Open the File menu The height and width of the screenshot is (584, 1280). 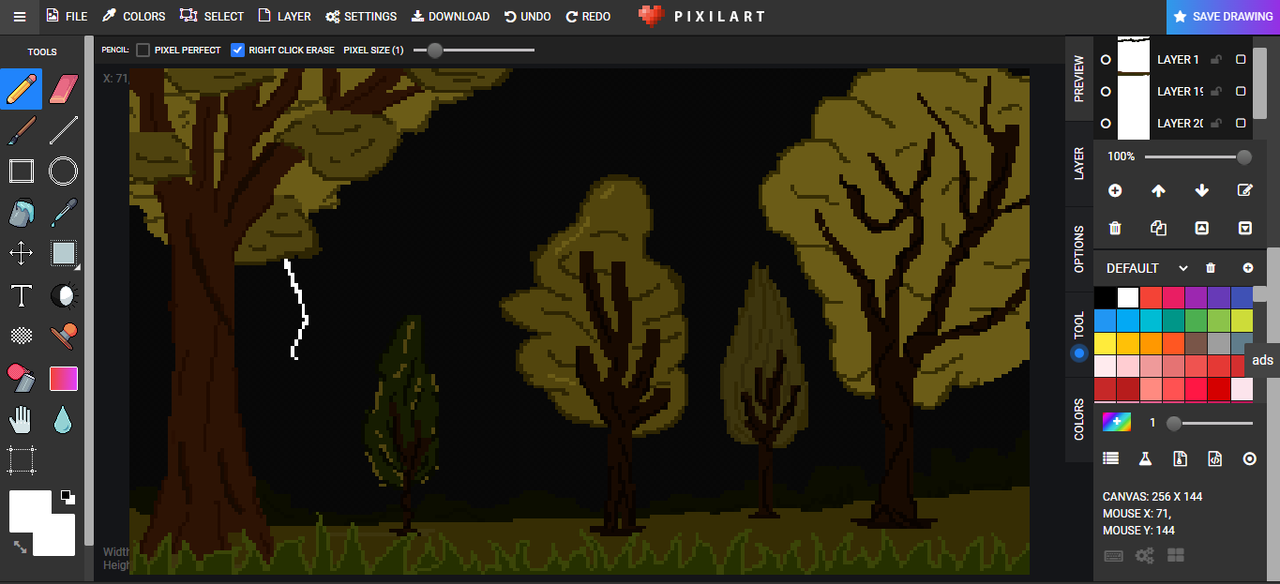click(x=67, y=16)
